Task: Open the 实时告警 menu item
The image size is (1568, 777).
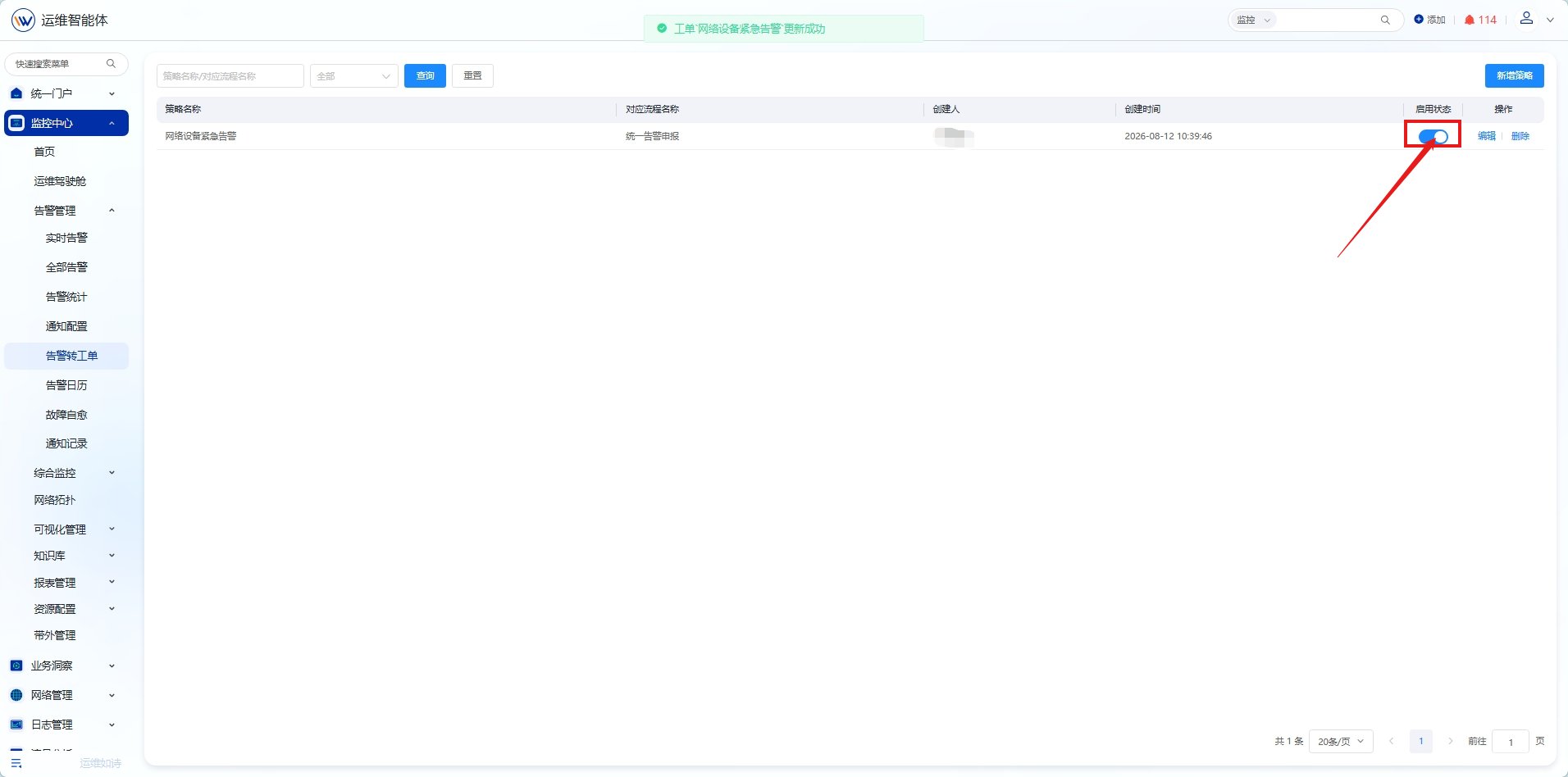Action: 66,238
